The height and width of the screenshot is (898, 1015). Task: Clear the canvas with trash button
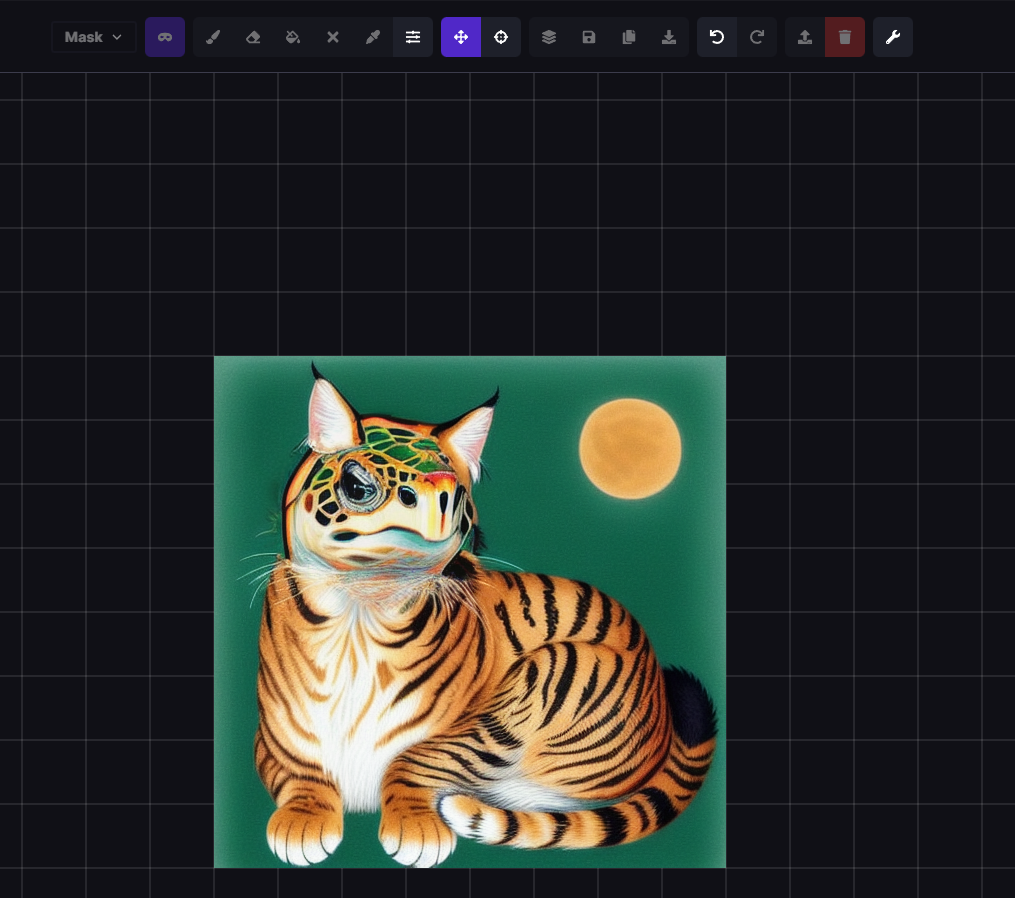coord(845,37)
